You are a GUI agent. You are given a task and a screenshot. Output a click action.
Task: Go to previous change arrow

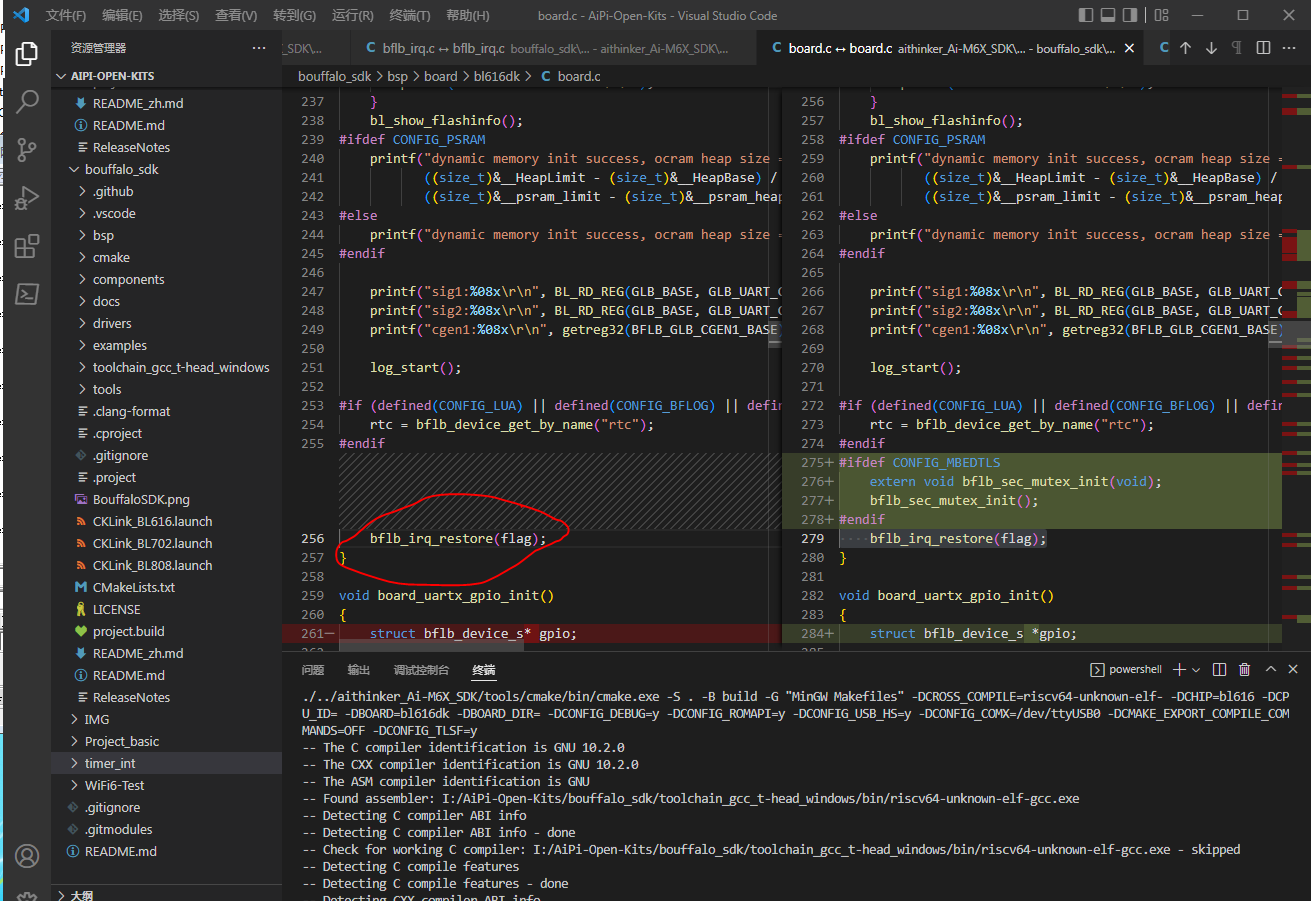point(1185,48)
